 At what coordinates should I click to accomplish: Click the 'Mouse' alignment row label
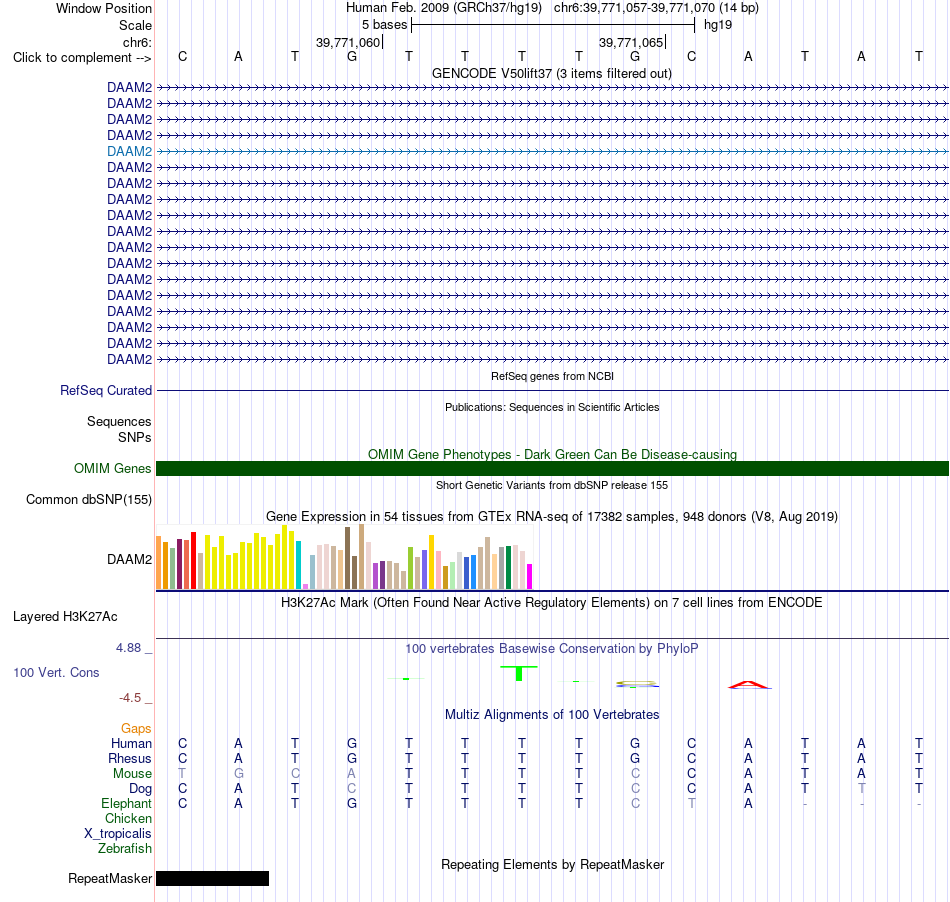[132, 774]
